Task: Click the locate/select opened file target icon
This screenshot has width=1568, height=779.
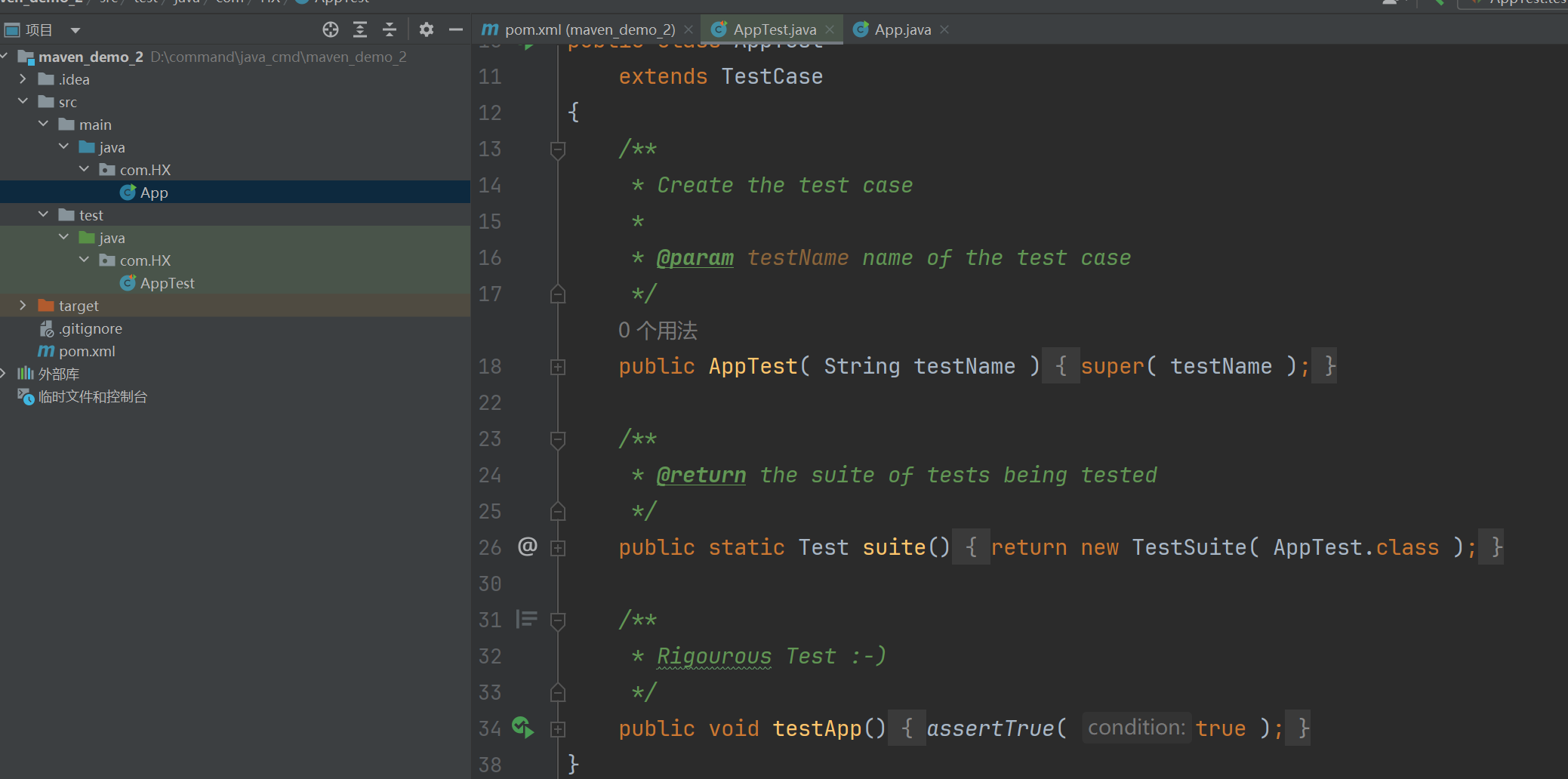Action: coord(331,29)
